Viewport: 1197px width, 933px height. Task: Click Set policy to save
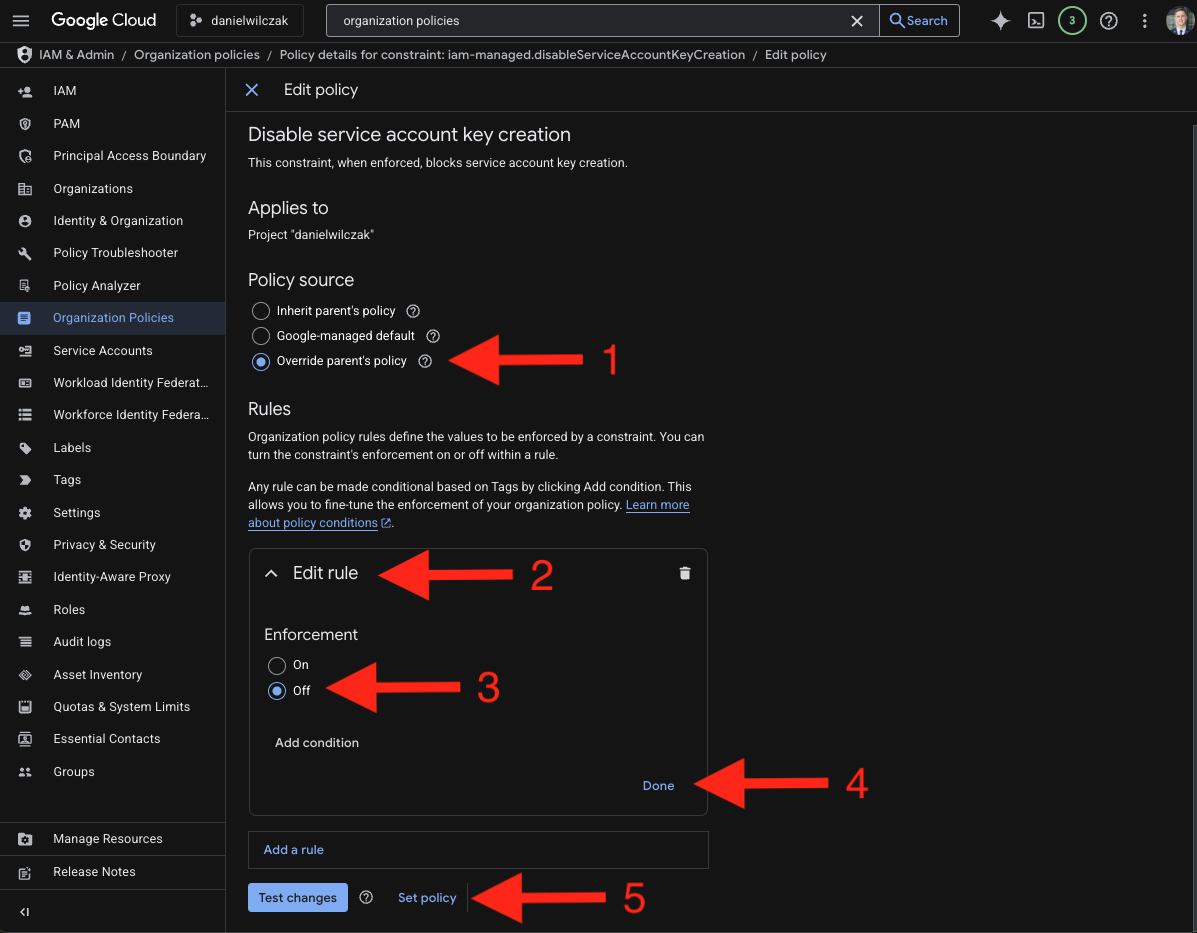427,898
